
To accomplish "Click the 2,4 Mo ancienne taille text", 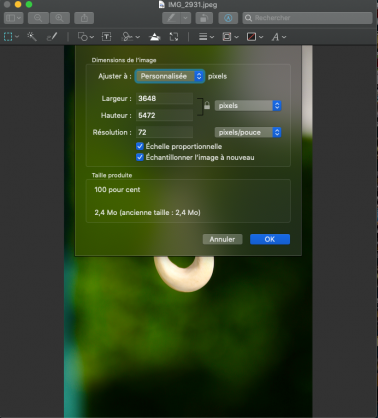I will [x=147, y=213].
